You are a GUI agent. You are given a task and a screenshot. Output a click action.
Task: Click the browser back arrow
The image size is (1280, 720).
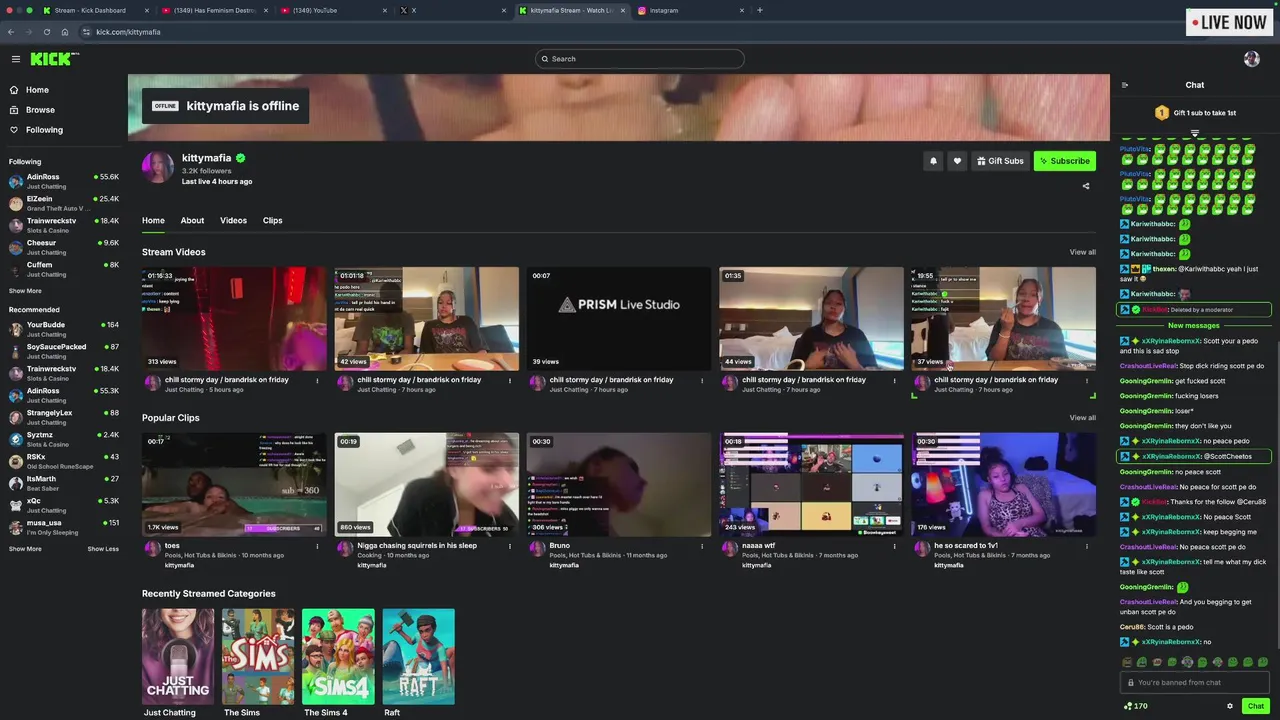click(x=11, y=32)
